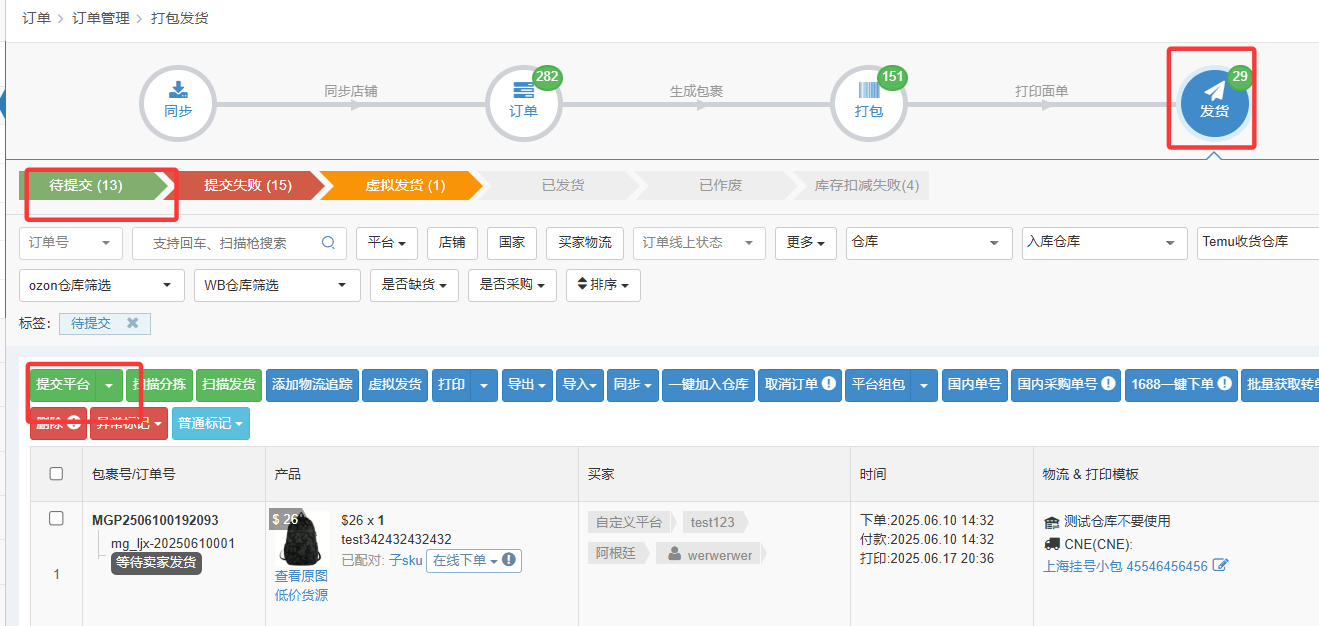Open the 导入 dropdown button

[580, 385]
